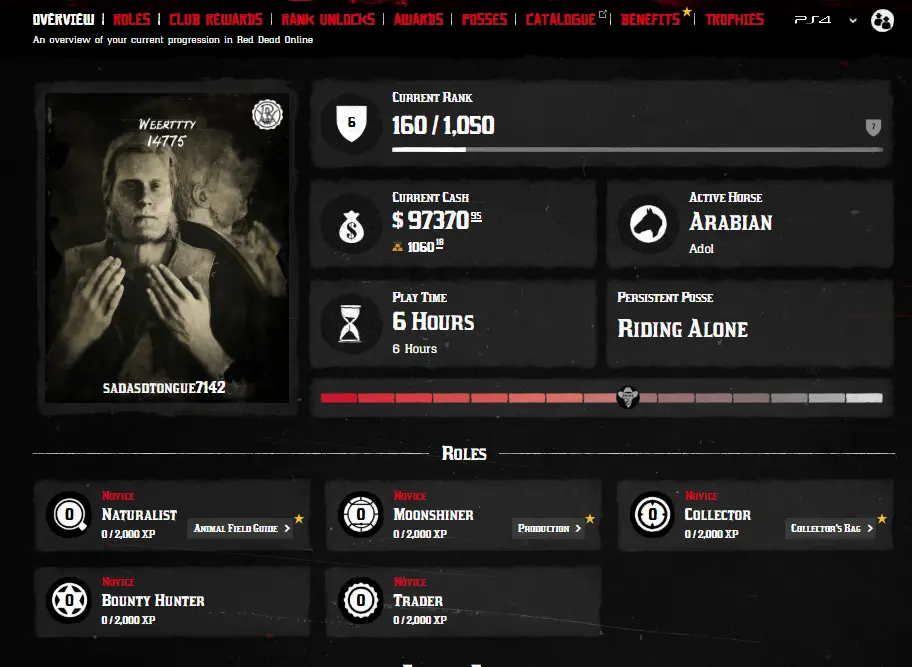Click the character portrait card

click(x=167, y=248)
